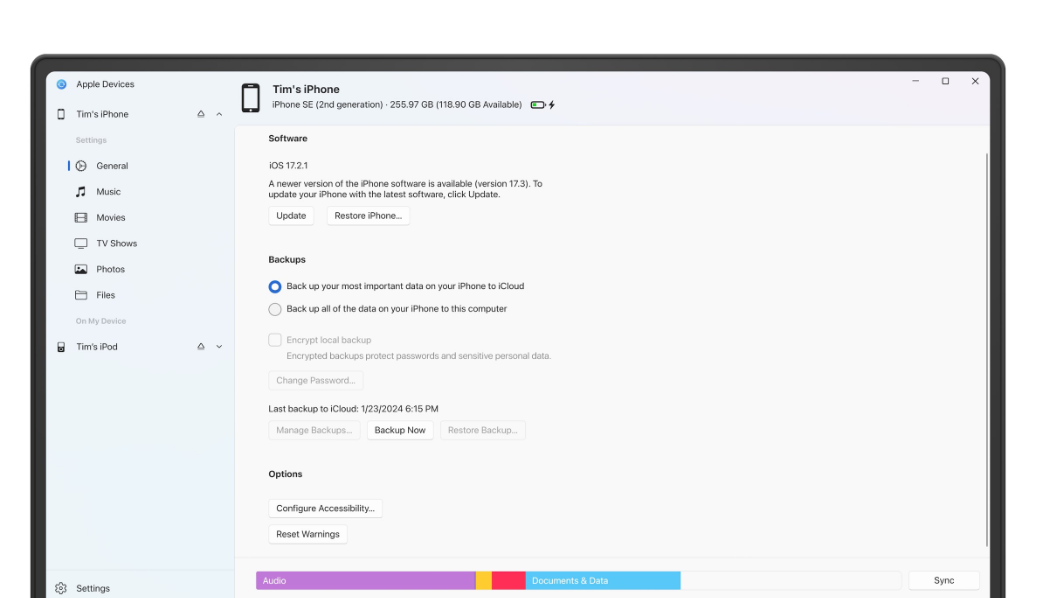Select back up to iCloud radio option

(x=275, y=287)
